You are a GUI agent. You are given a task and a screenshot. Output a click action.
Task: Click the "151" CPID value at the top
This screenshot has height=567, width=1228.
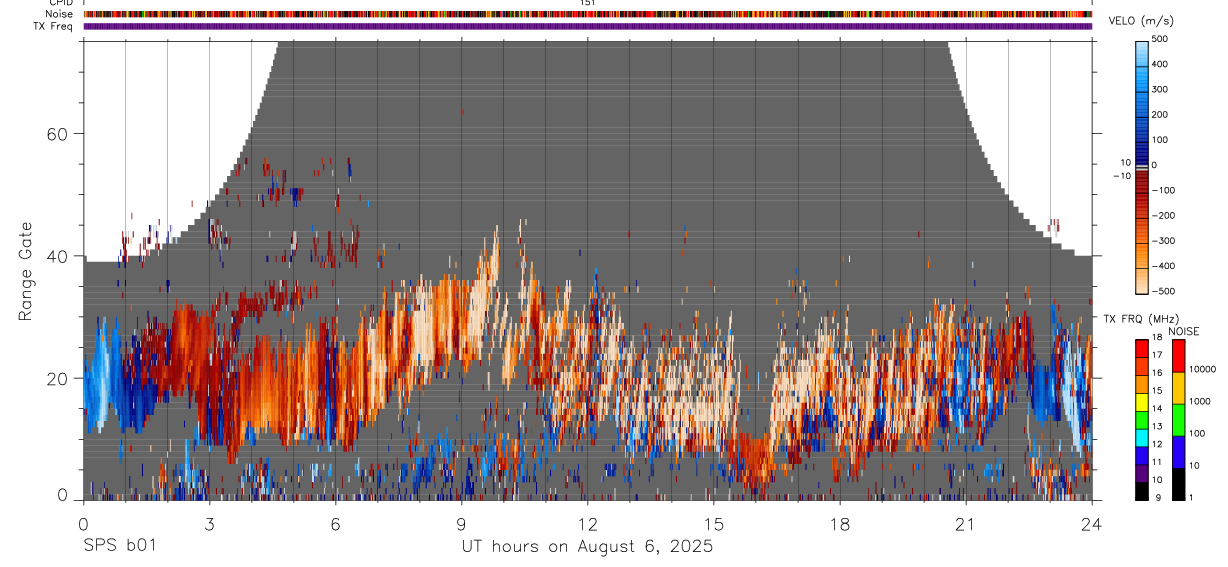587,3
